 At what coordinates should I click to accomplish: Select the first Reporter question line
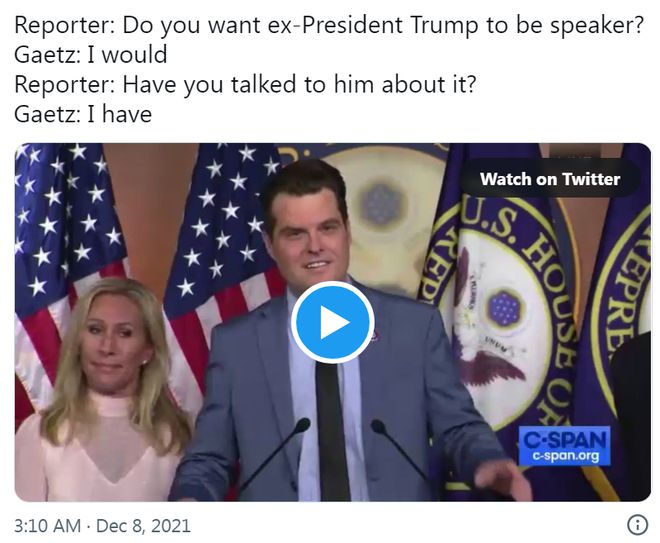click(x=328, y=25)
